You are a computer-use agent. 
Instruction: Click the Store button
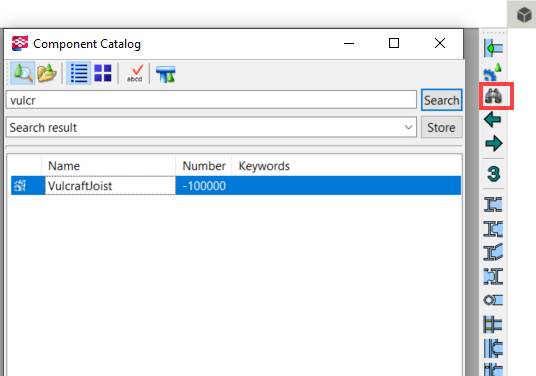click(442, 127)
